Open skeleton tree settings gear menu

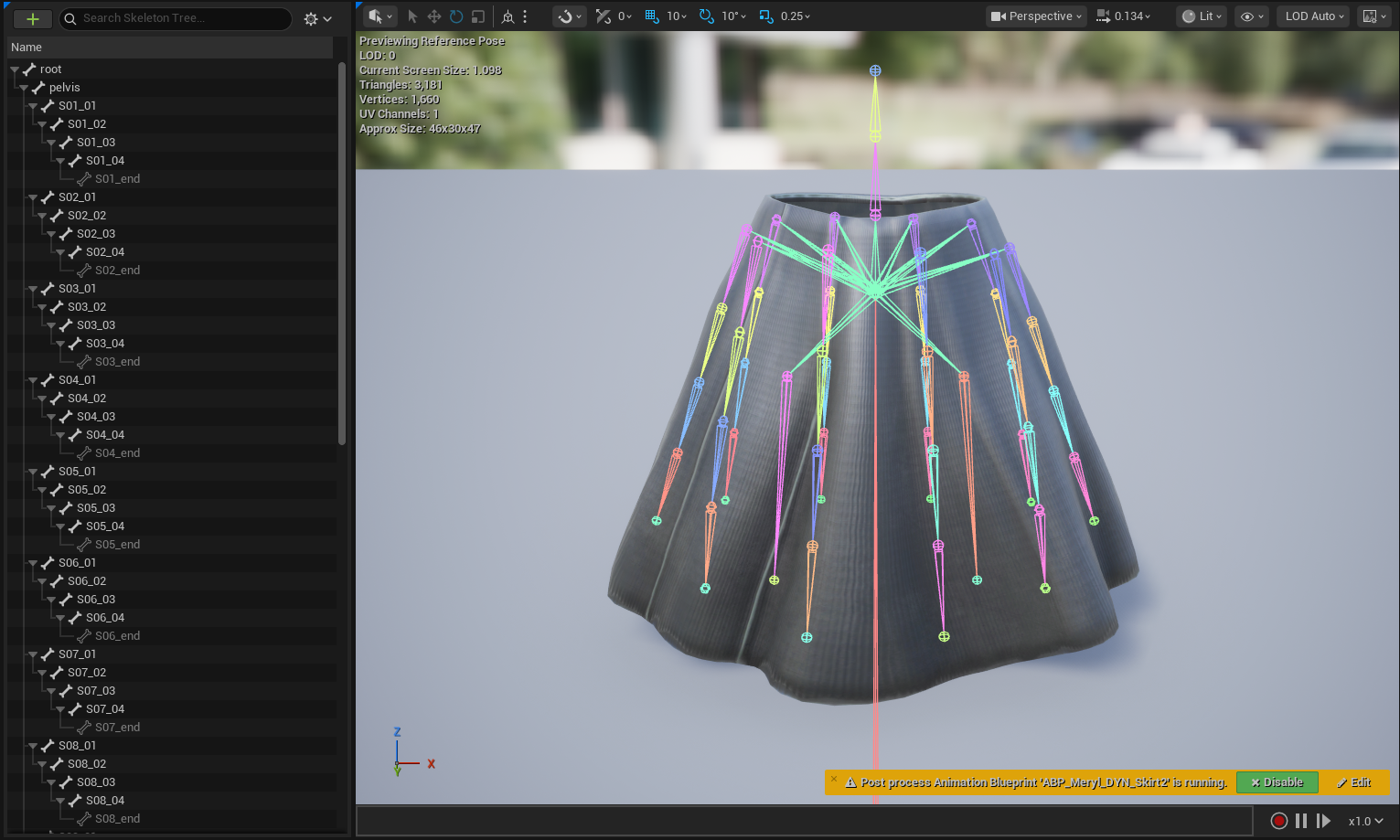[x=317, y=18]
